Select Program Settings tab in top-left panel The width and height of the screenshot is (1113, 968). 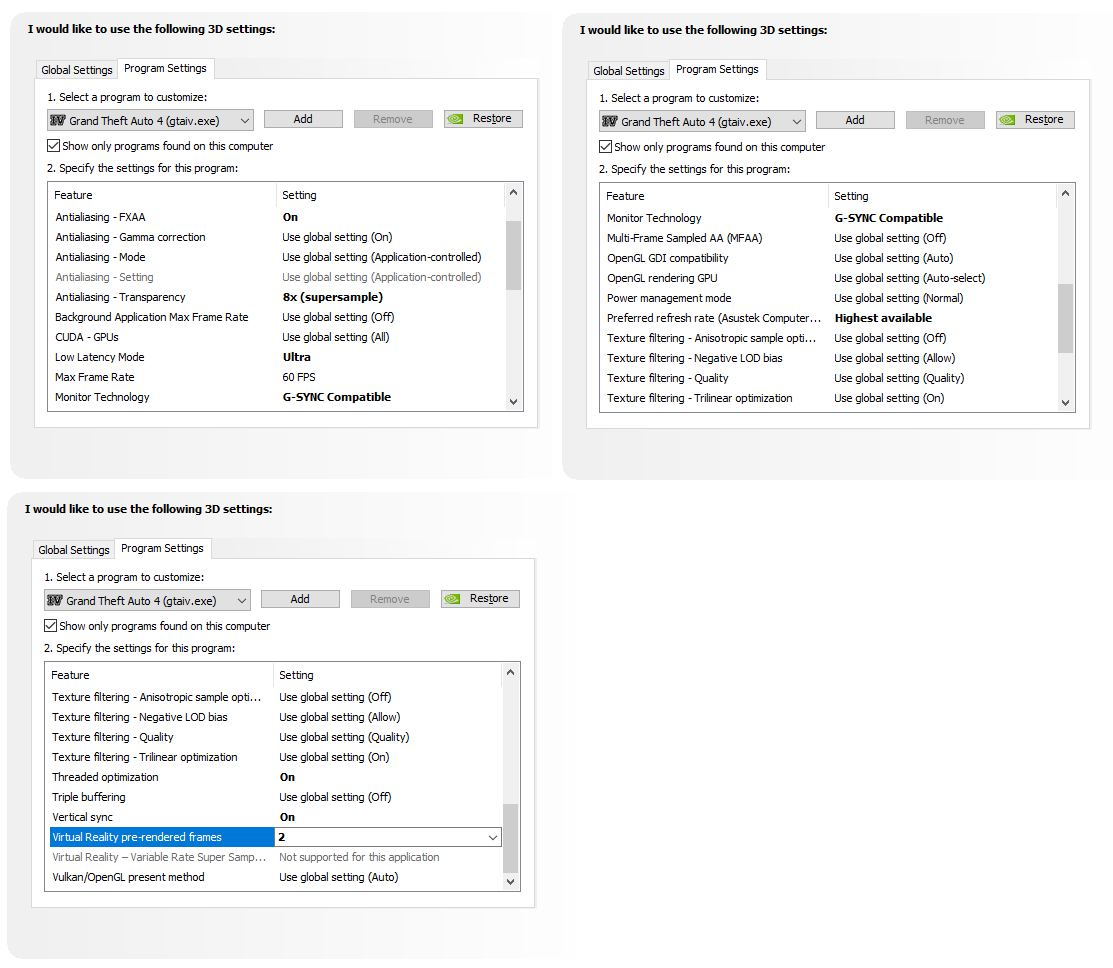(165, 68)
